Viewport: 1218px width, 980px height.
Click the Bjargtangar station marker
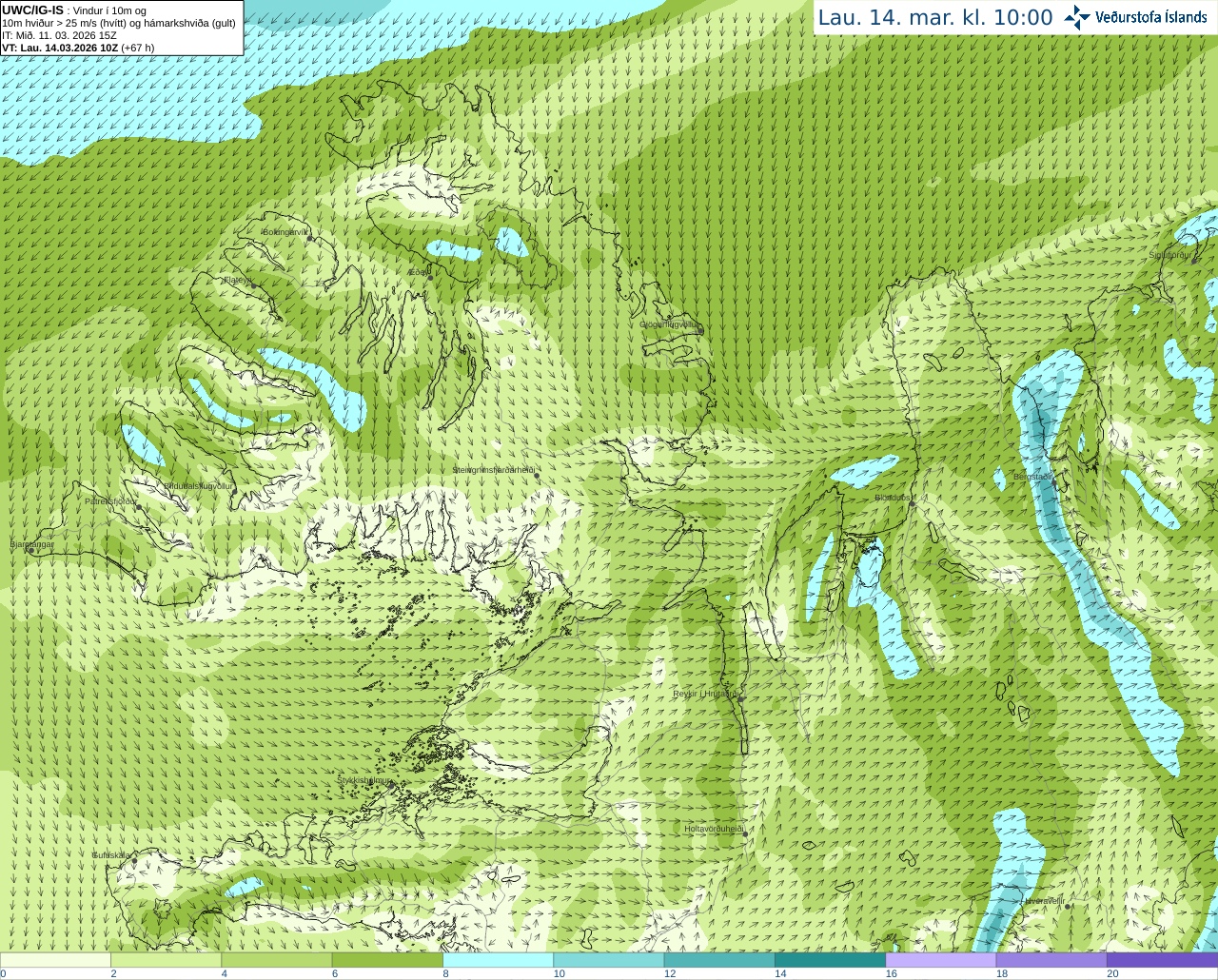[30, 550]
